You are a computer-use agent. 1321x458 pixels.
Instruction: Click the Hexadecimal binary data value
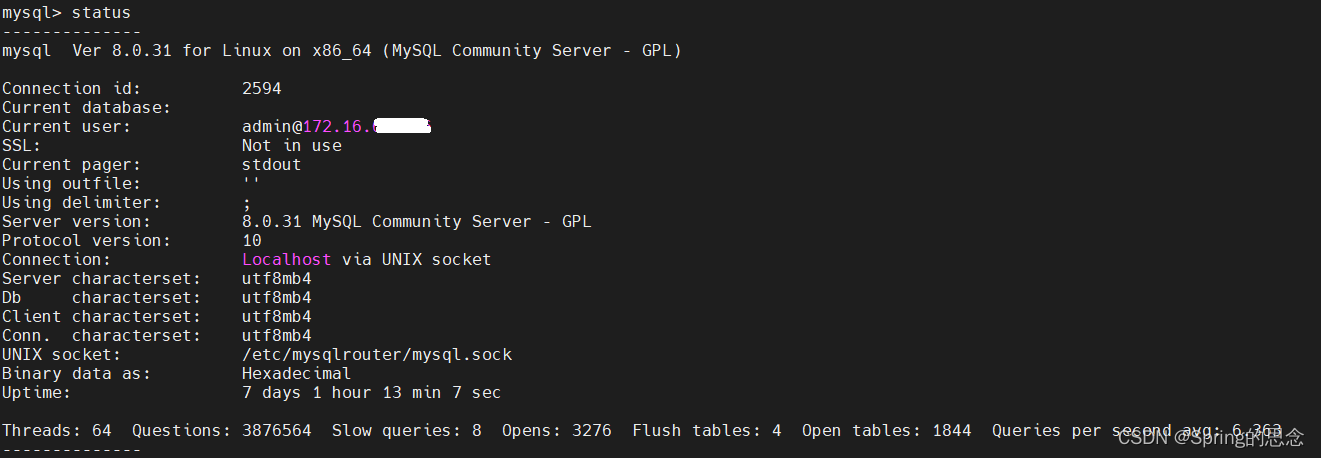click(x=297, y=373)
